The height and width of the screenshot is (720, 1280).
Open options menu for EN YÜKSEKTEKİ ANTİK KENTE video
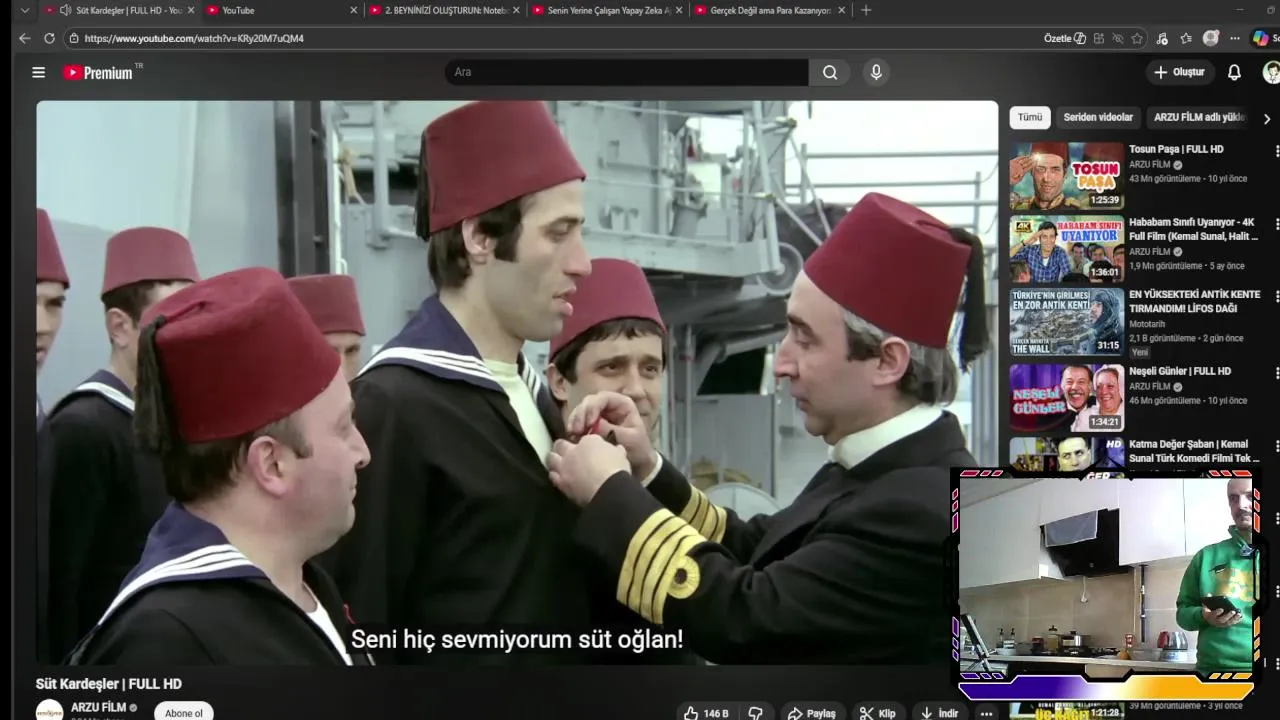(x=1276, y=297)
